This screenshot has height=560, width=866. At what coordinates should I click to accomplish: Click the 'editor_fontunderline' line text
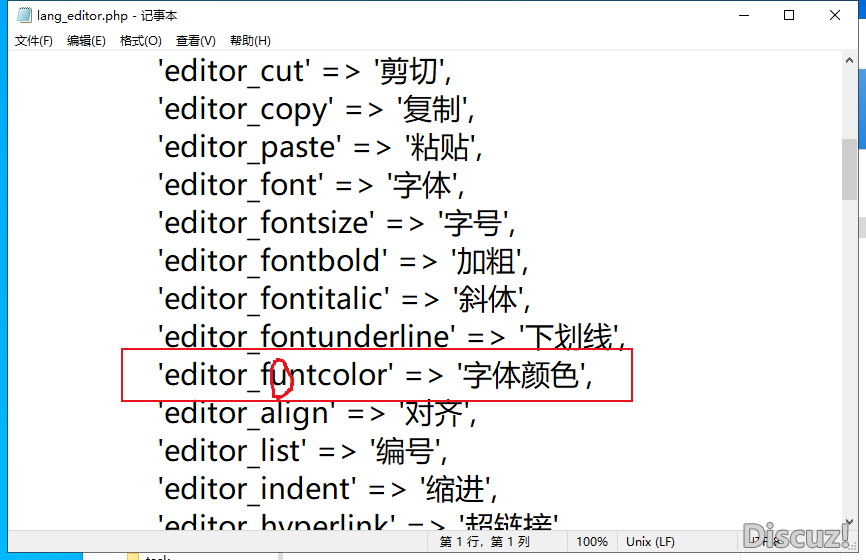point(392,337)
